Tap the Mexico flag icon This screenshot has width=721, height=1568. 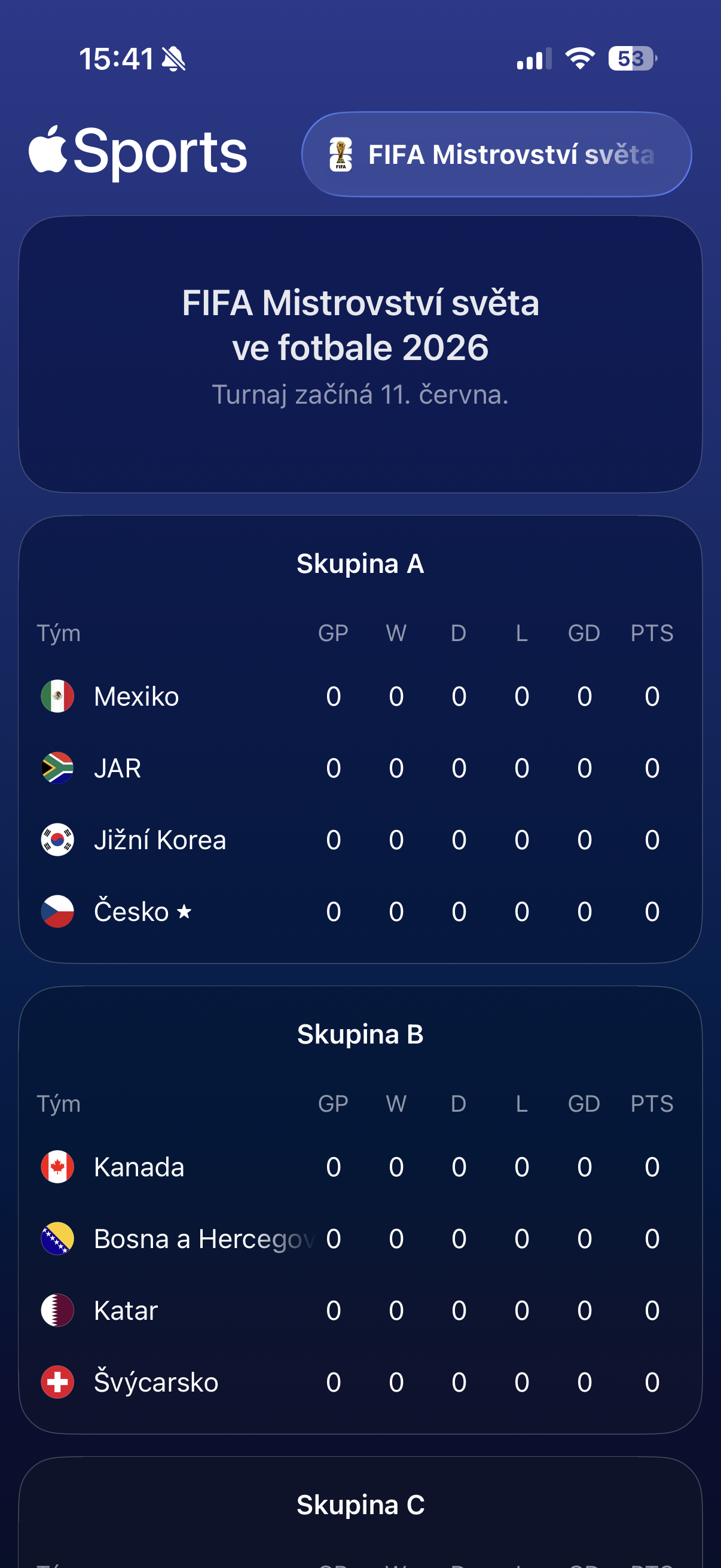pyautogui.click(x=57, y=695)
